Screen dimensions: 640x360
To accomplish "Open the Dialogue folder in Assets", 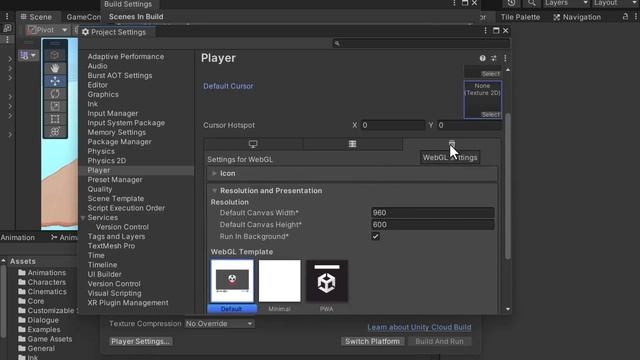I will 38,320.
